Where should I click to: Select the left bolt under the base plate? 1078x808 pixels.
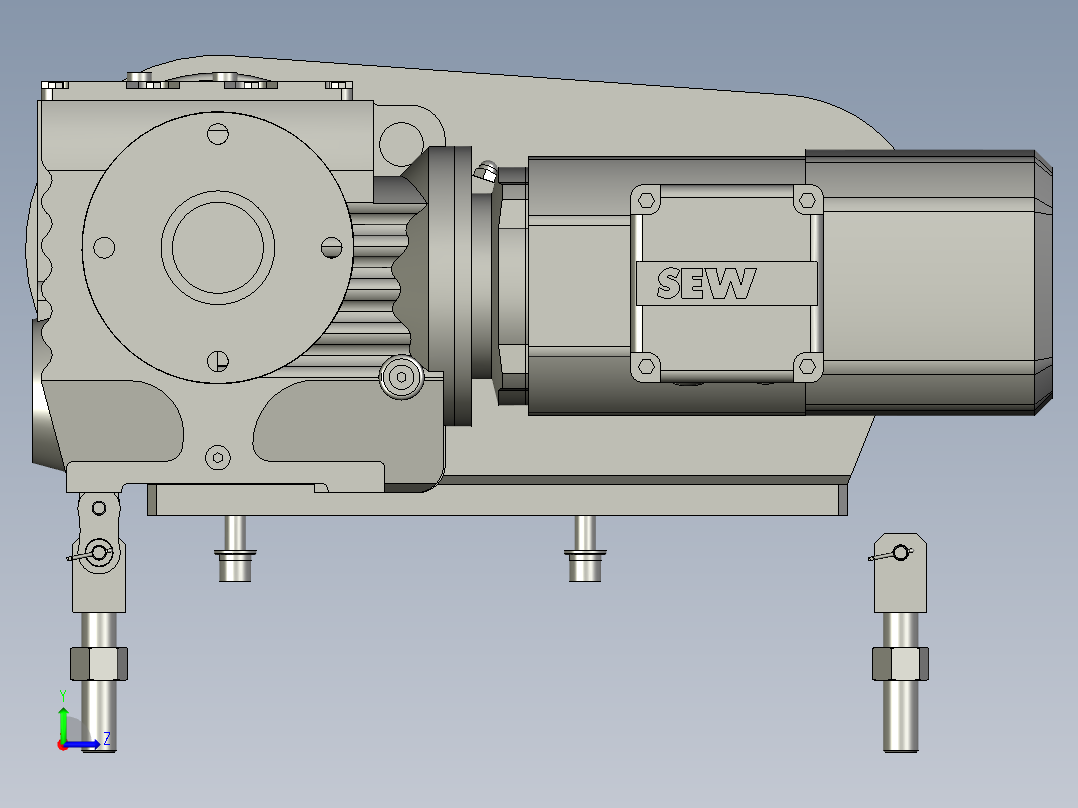point(235,549)
